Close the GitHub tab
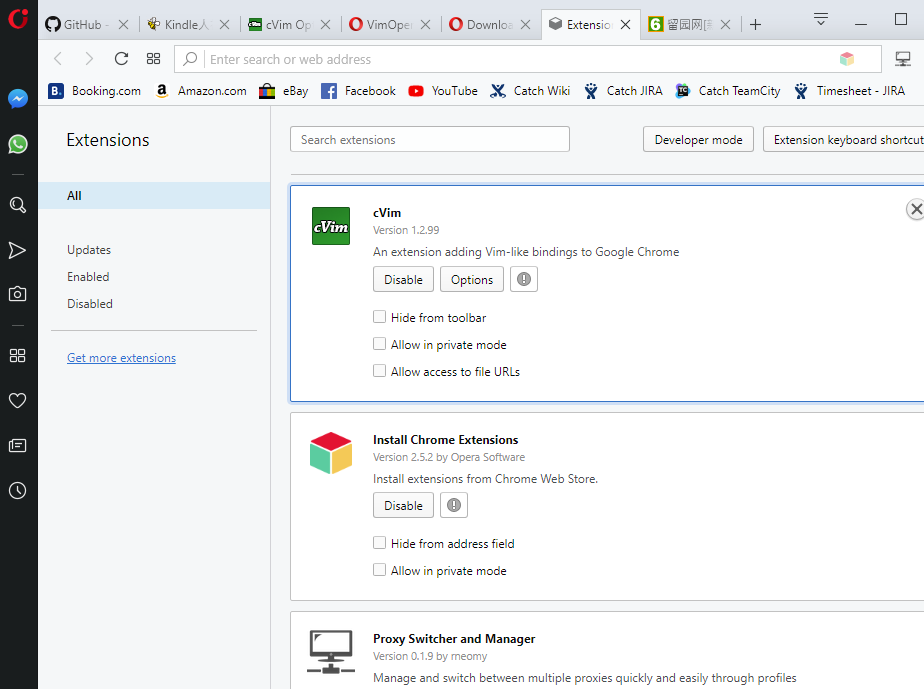 (x=123, y=24)
